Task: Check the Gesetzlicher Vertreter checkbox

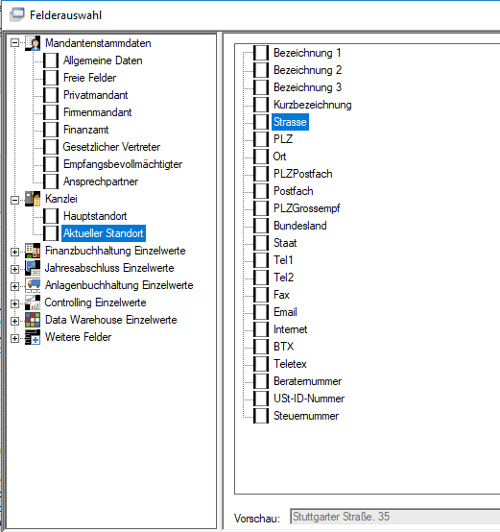Action: (x=51, y=147)
